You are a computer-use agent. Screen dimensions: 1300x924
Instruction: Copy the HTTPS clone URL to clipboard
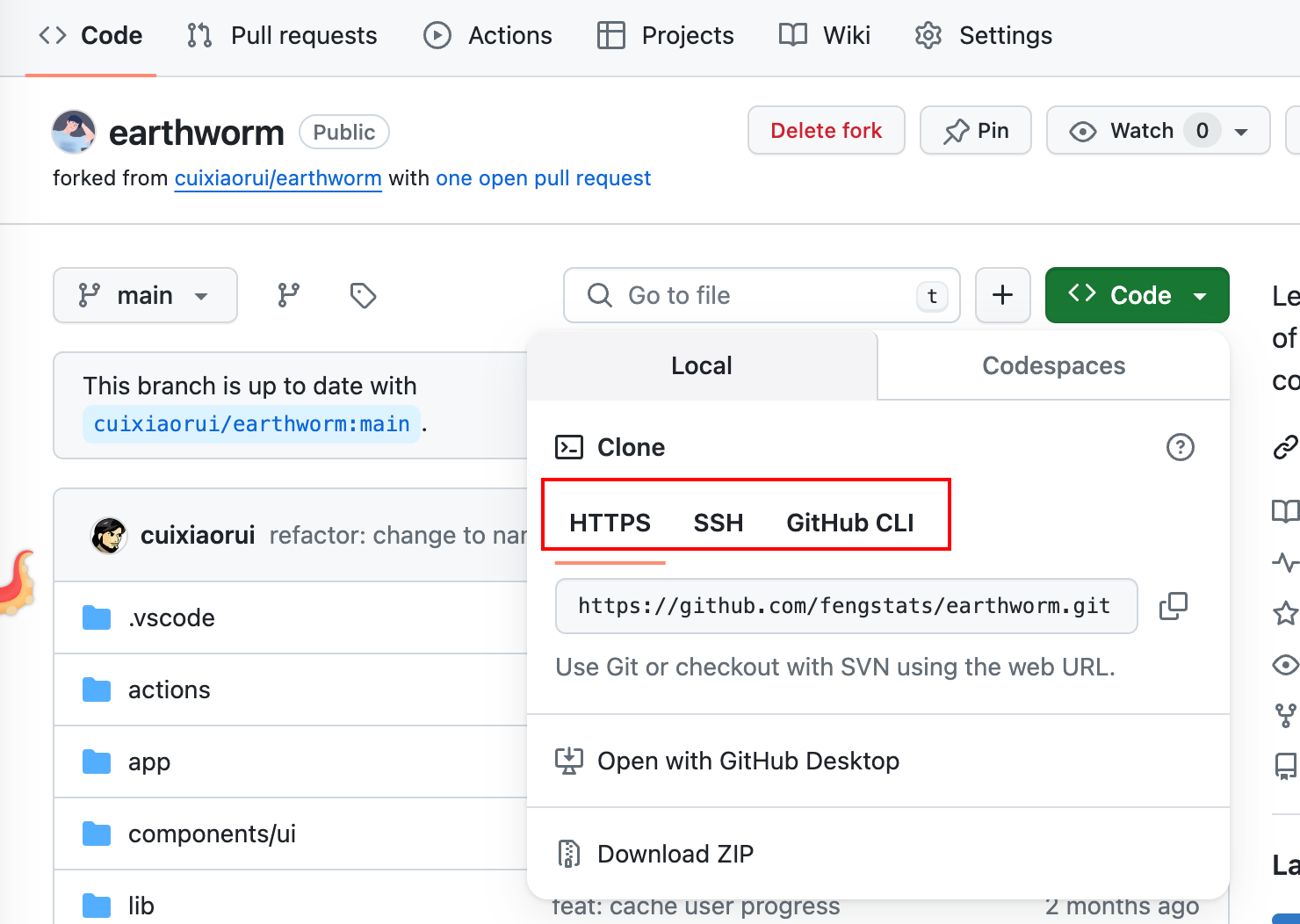(1173, 606)
